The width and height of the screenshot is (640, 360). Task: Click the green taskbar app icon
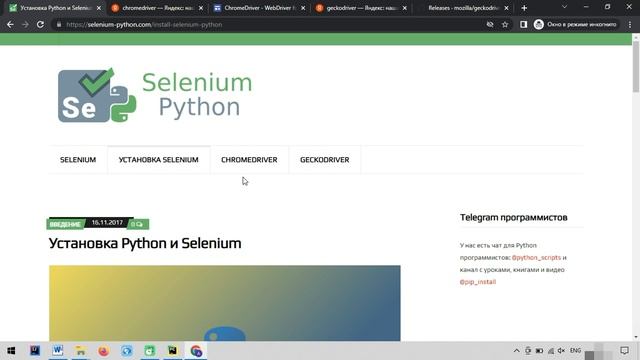150,351
